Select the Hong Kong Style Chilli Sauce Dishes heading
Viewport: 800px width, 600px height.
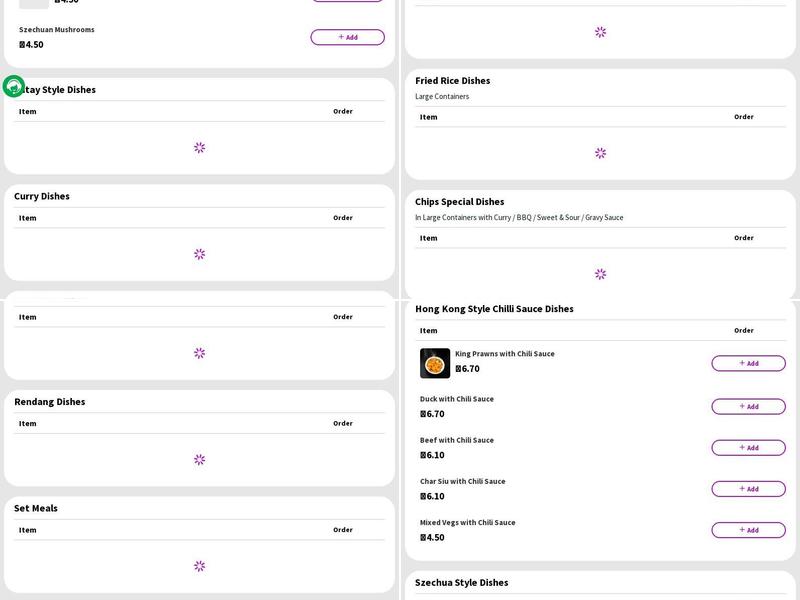pyautogui.click(x=494, y=309)
